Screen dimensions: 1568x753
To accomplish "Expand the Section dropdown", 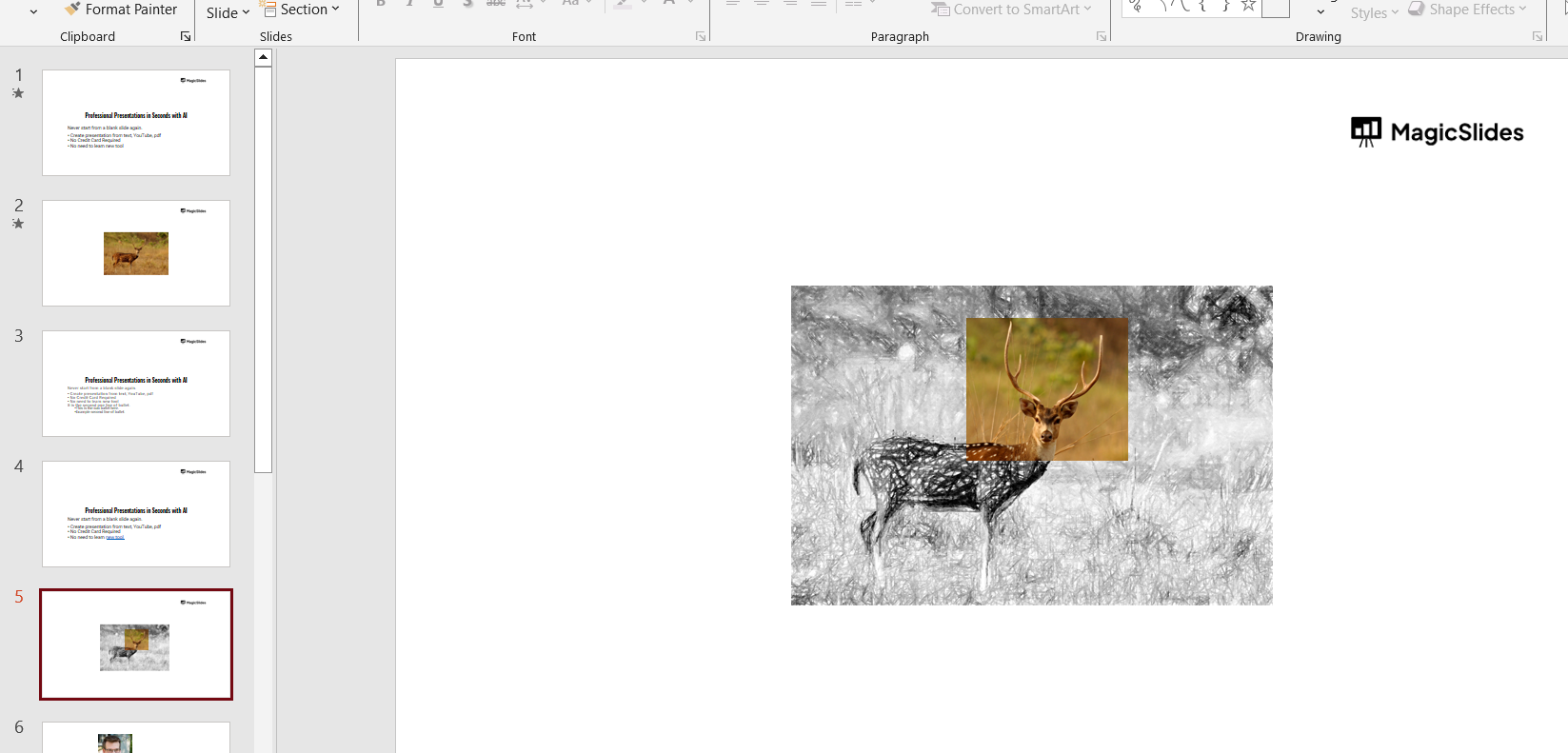I will click(301, 10).
